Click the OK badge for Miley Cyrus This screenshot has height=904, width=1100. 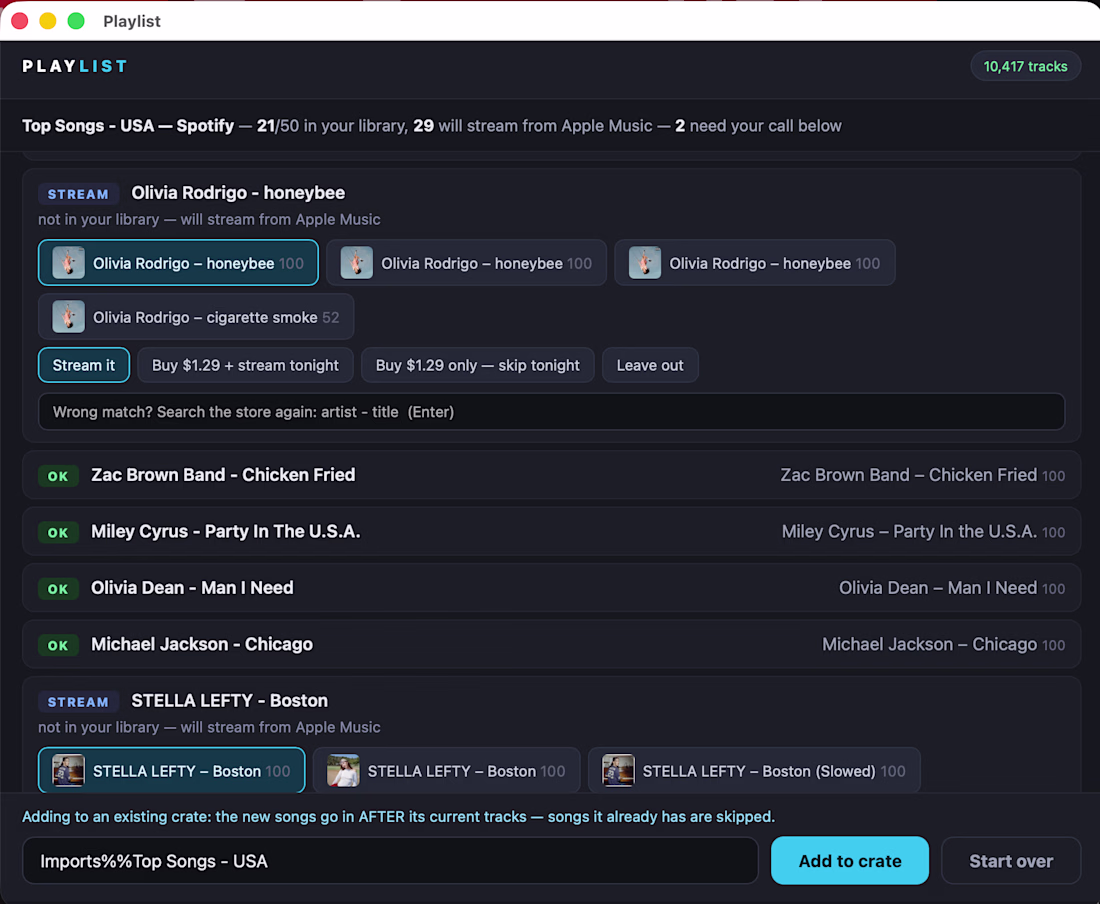58,532
